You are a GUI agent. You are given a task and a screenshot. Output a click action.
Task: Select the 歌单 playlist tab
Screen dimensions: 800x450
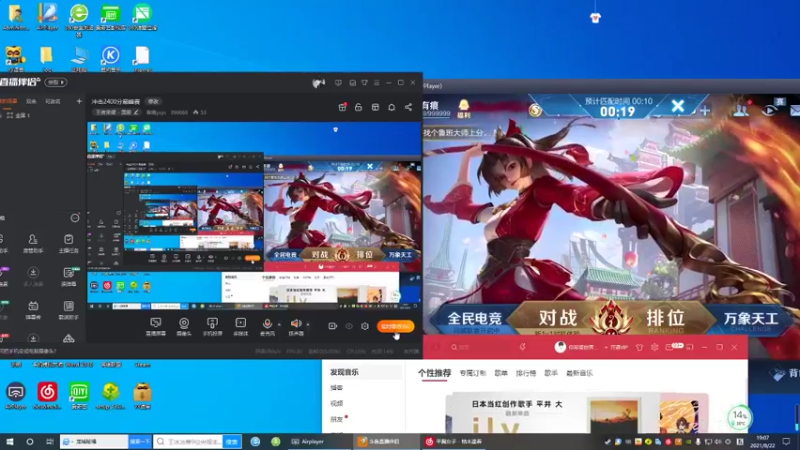pyautogui.click(x=501, y=373)
